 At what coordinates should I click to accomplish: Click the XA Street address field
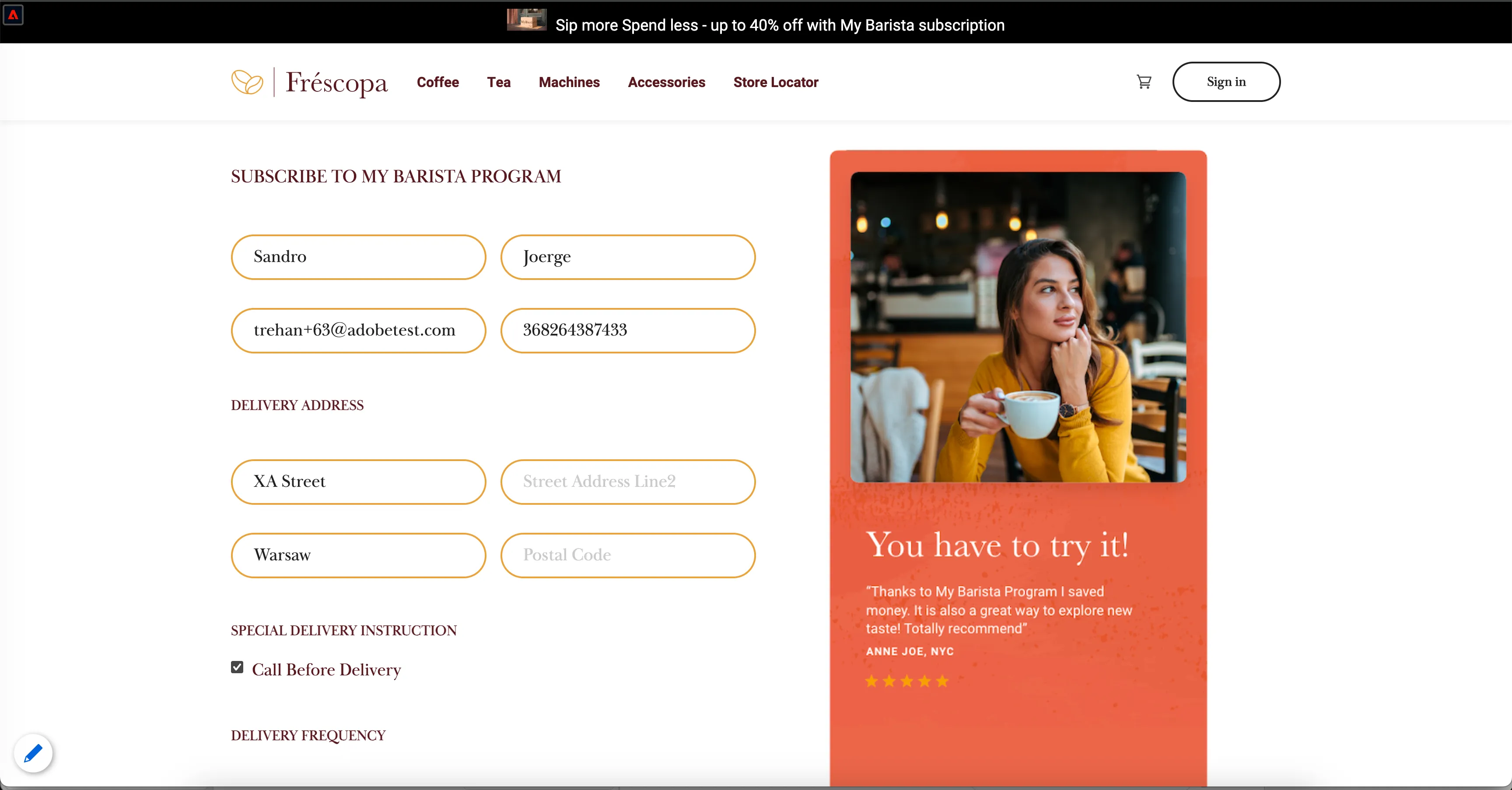point(359,482)
